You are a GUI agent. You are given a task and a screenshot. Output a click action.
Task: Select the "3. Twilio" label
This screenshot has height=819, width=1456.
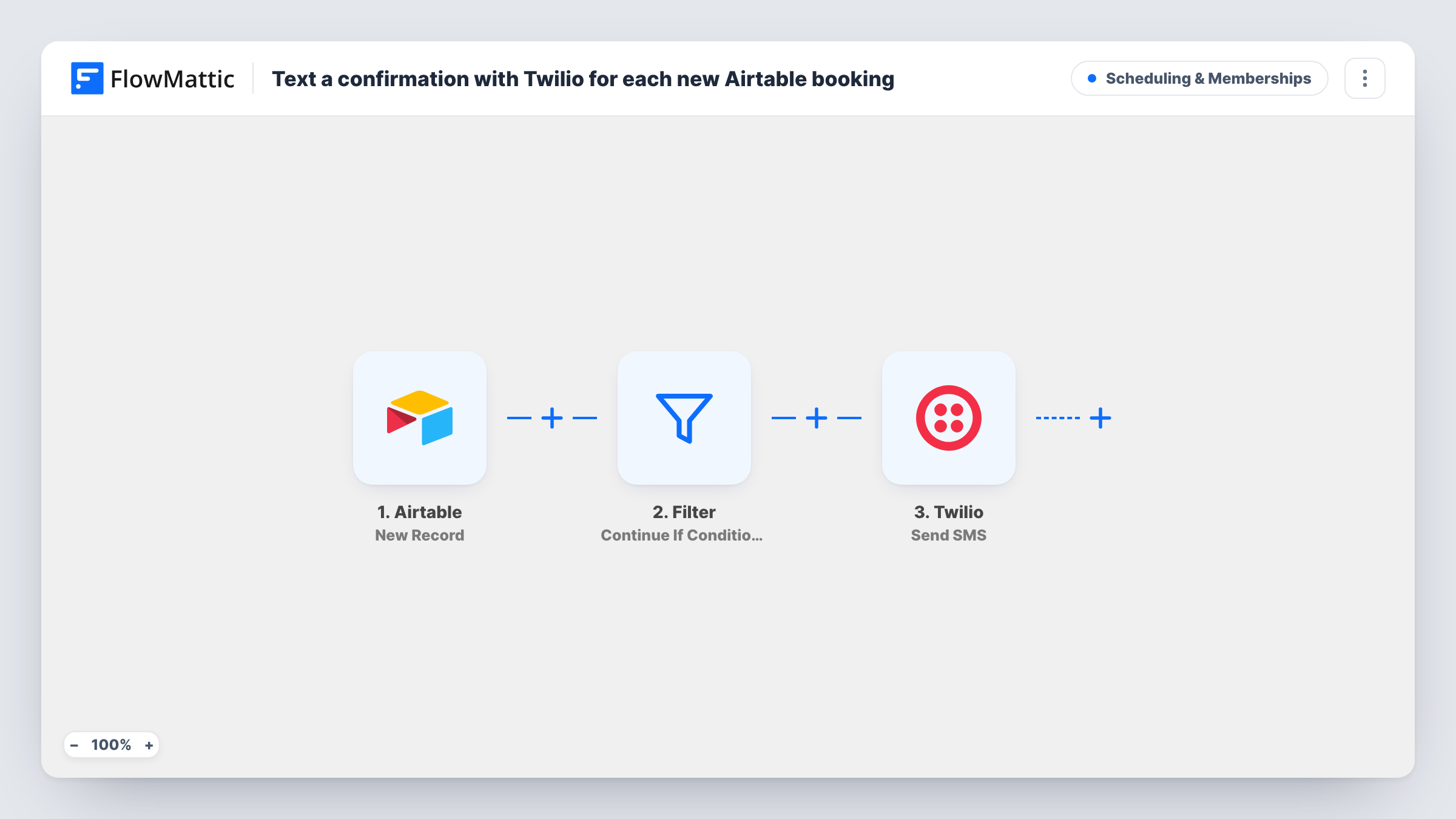(948, 512)
